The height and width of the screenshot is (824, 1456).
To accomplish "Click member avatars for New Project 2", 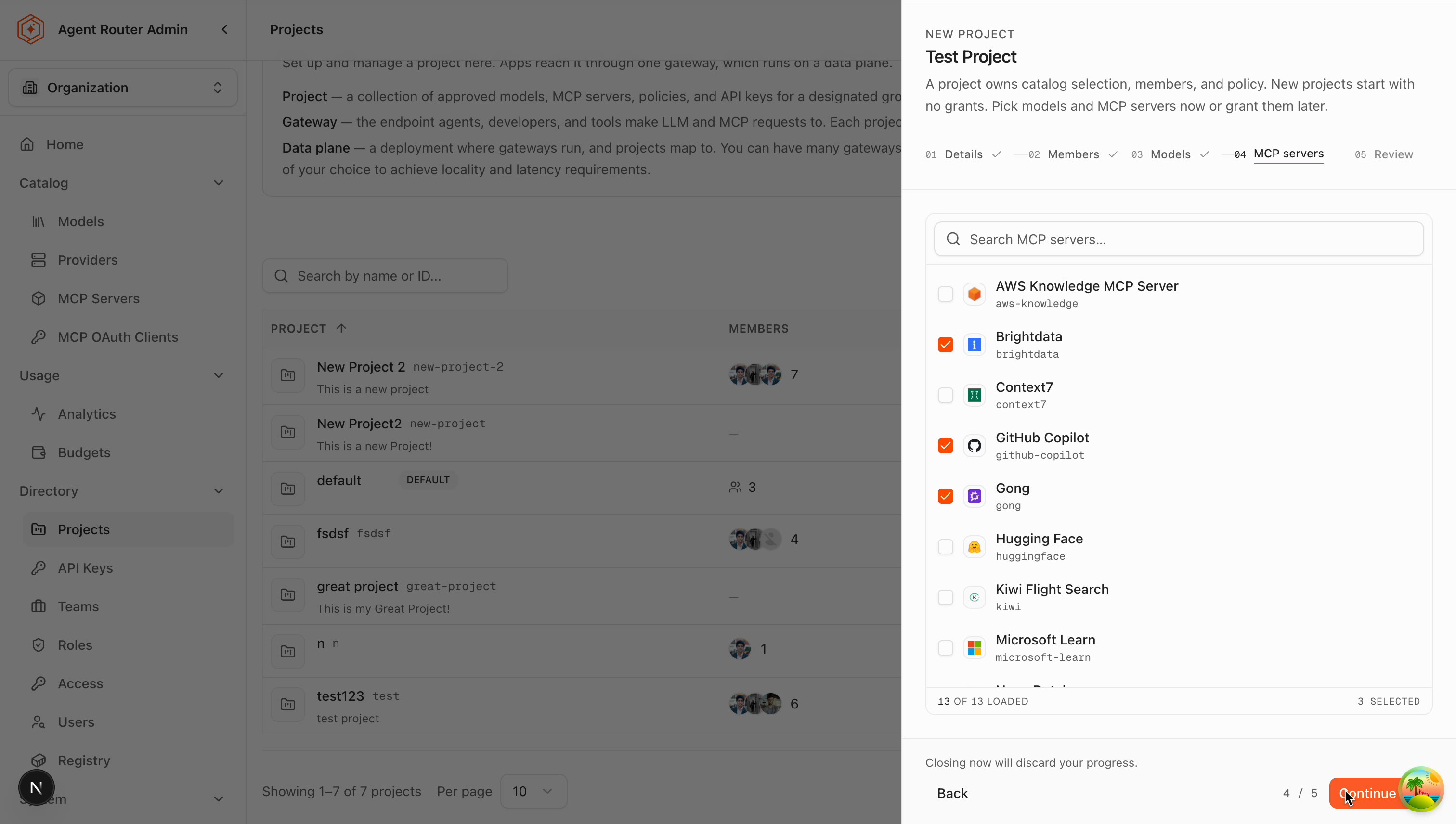I will [x=755, y=374].
